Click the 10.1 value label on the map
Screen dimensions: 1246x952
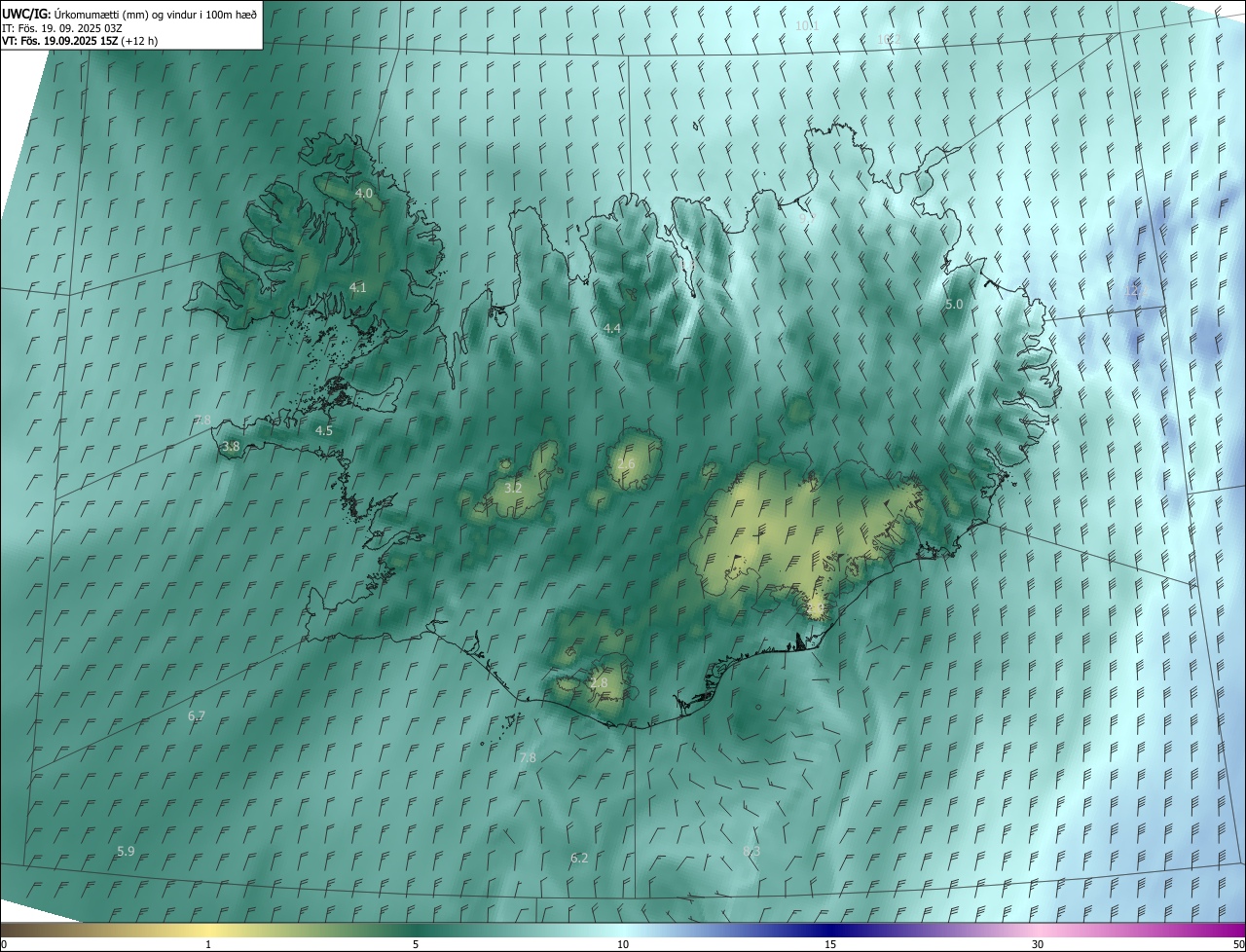point(807,25)
